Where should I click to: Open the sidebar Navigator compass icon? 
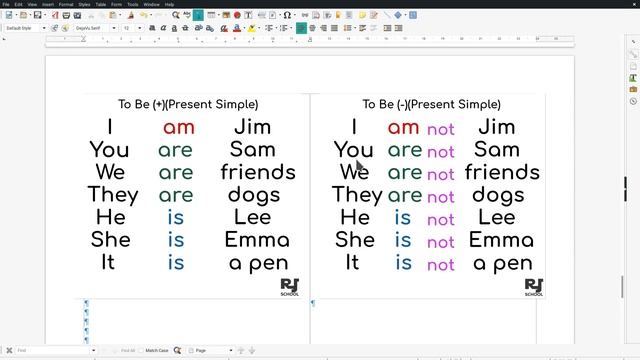pyautogui.click(x=633, y=101)
